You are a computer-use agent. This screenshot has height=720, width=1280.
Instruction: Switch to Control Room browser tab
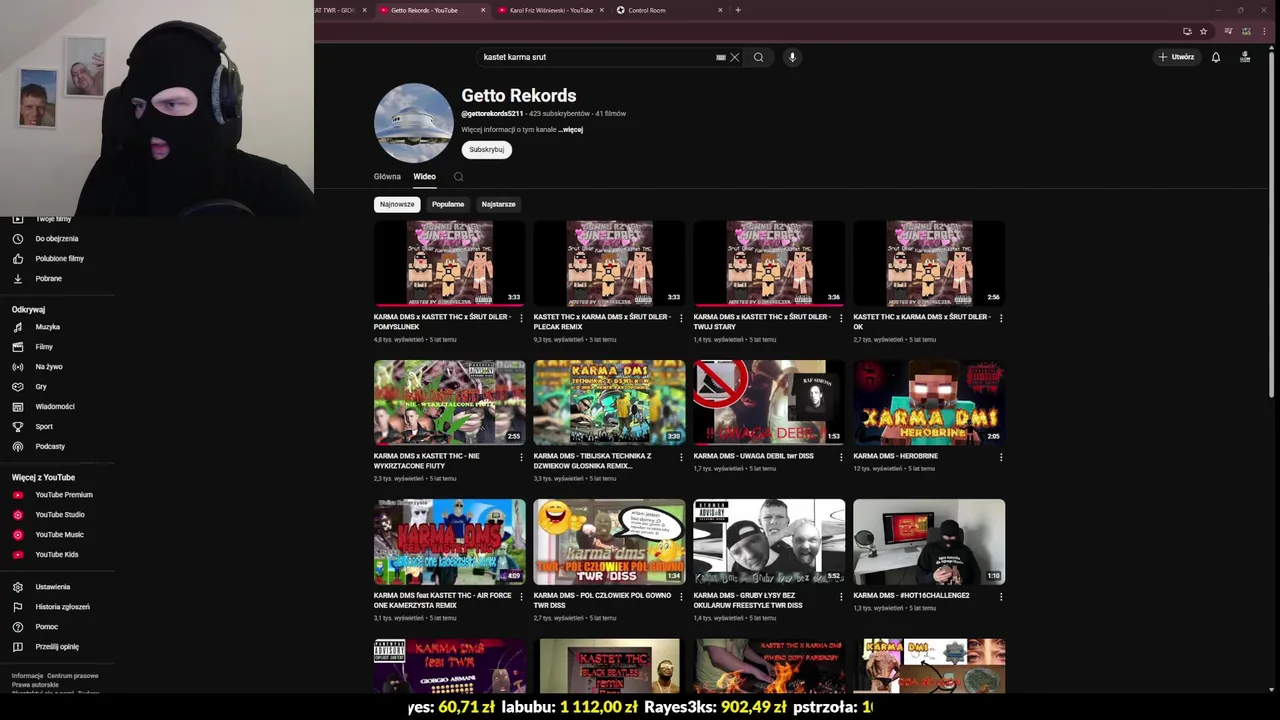[x=668, y=10]
